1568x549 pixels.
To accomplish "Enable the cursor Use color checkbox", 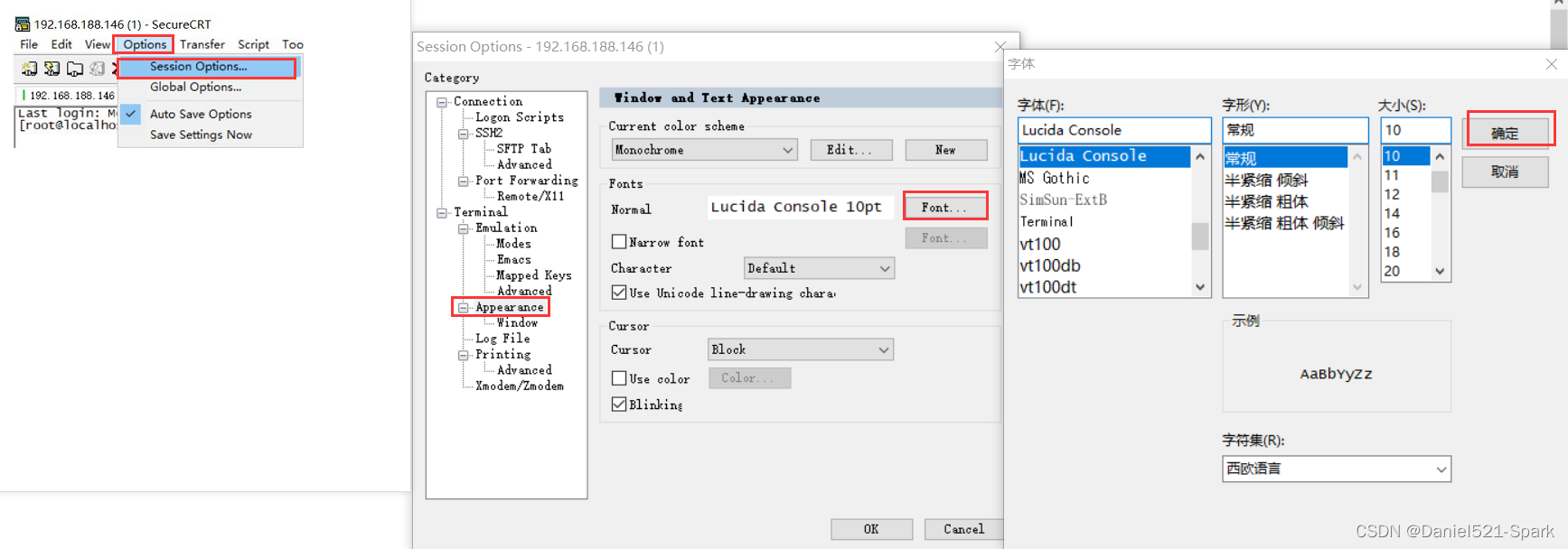I will [x=619, y=378].
